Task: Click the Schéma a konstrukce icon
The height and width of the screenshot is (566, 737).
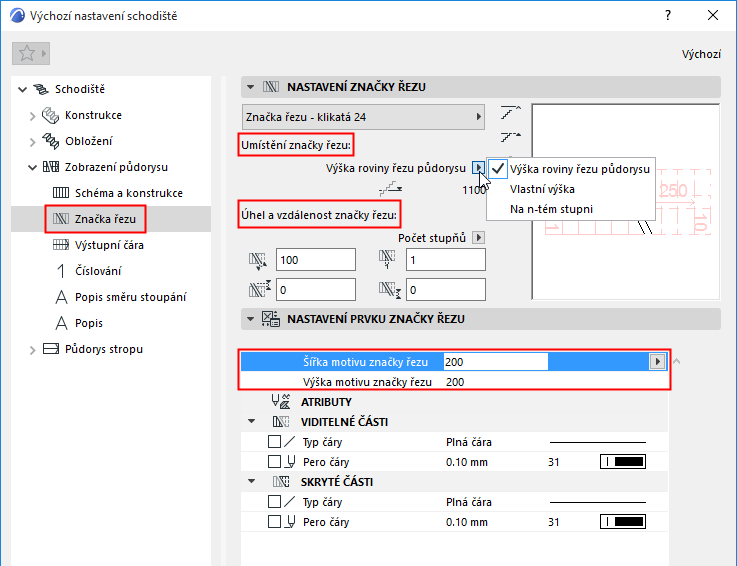Action: (61, 193)
